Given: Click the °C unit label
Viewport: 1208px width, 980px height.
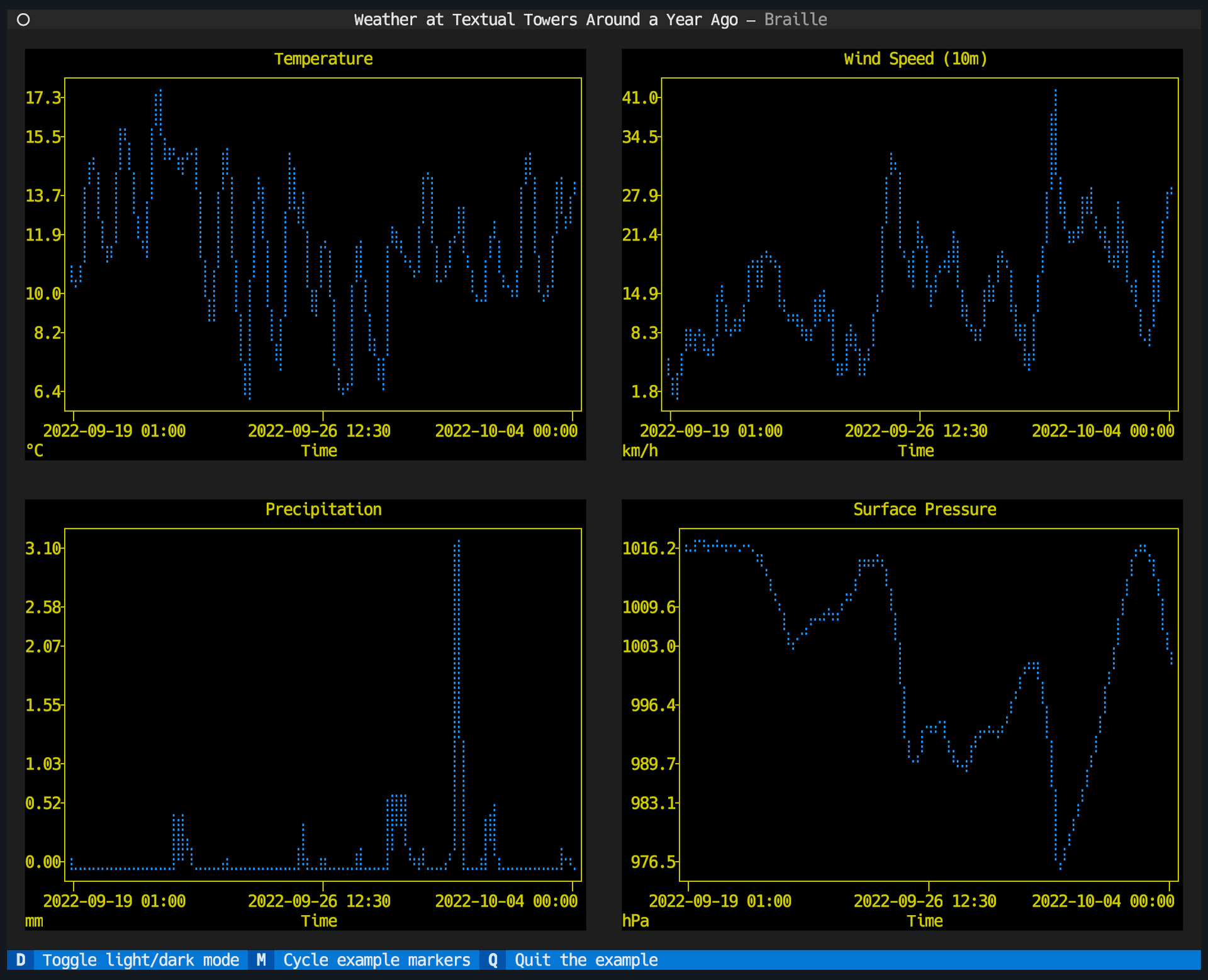Looking at the screenshot, I should [35, 451].
